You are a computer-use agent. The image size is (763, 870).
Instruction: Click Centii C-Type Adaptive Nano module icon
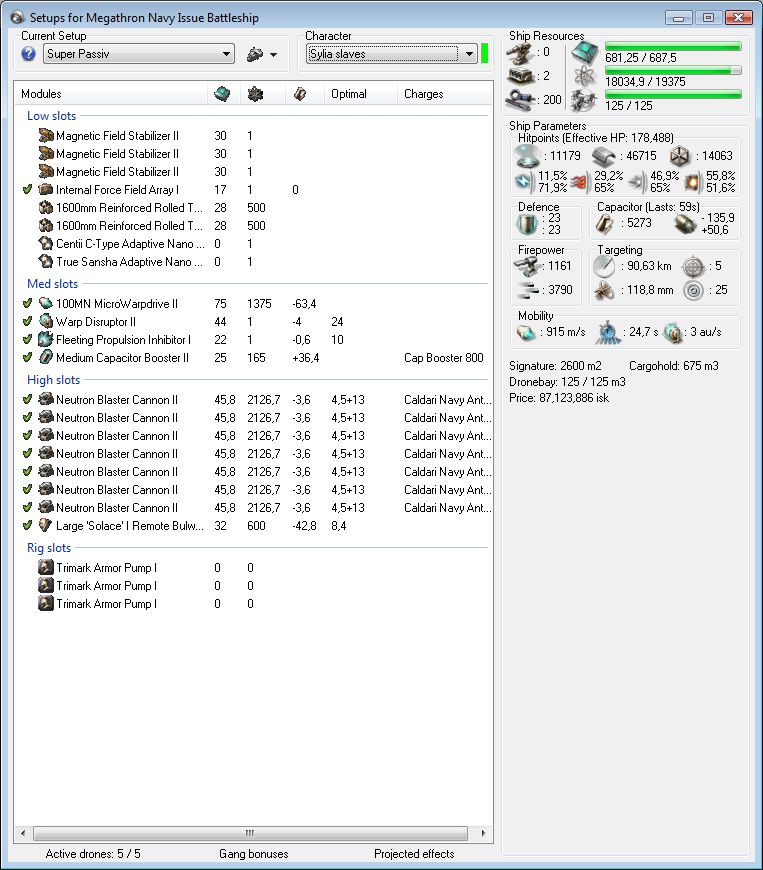click(x=46, y=244)
